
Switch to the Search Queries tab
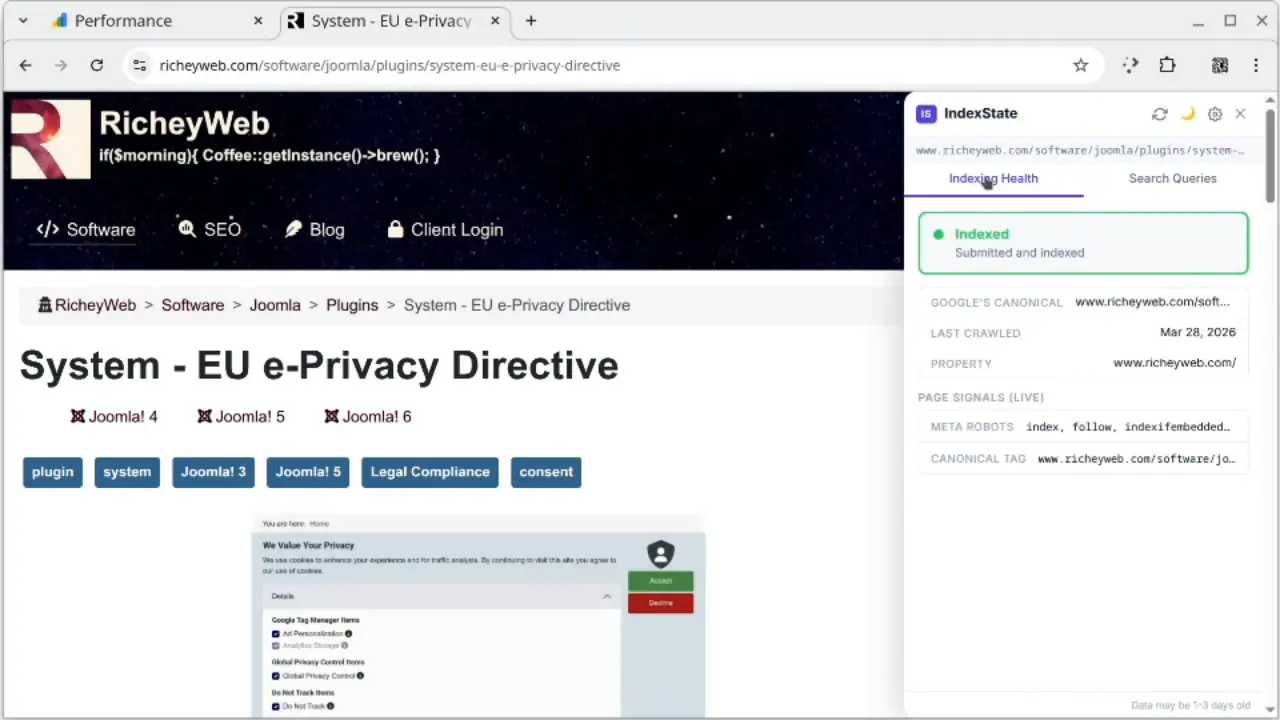tap(1172, 178)
